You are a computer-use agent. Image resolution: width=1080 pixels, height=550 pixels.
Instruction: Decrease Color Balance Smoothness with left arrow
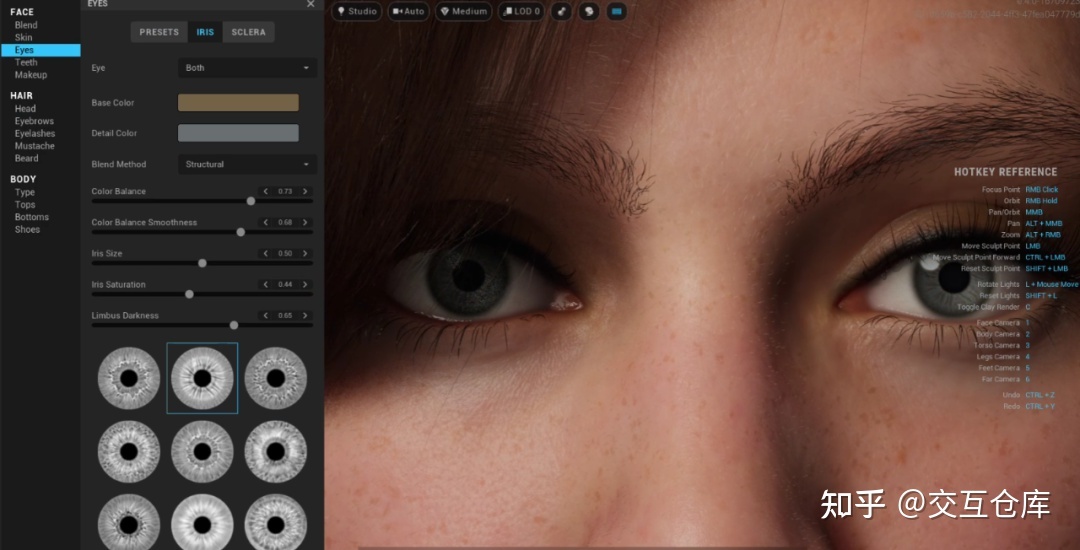pyautogui.click(x=265, y=222)
